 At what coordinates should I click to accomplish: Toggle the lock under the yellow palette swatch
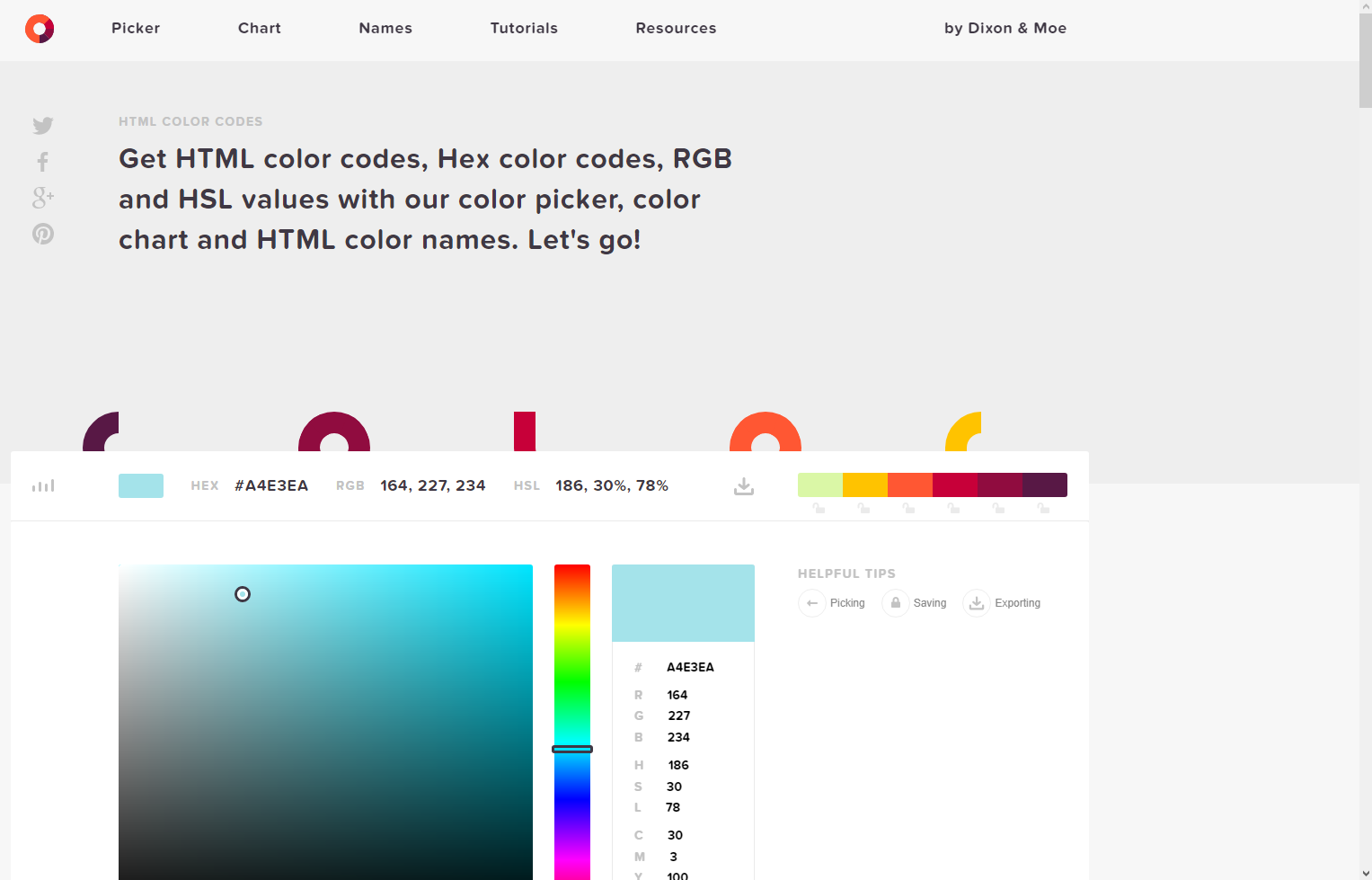click(x=864, y=508)
